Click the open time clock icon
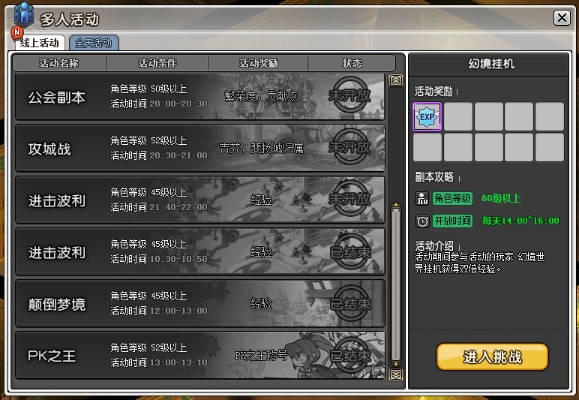The image size is (579, 400). pos(422,221)
